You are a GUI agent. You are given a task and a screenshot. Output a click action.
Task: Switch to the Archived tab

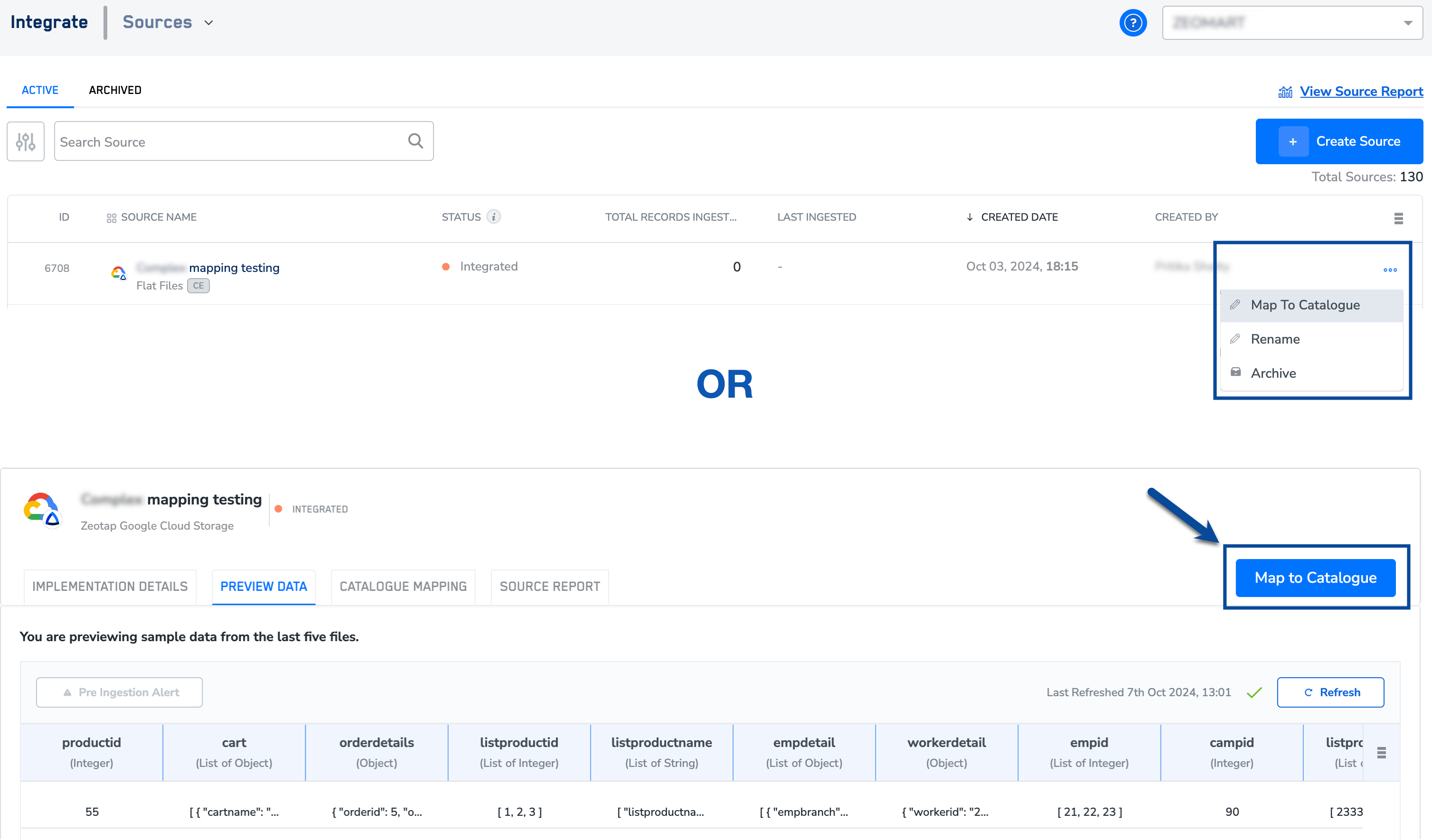115,90
